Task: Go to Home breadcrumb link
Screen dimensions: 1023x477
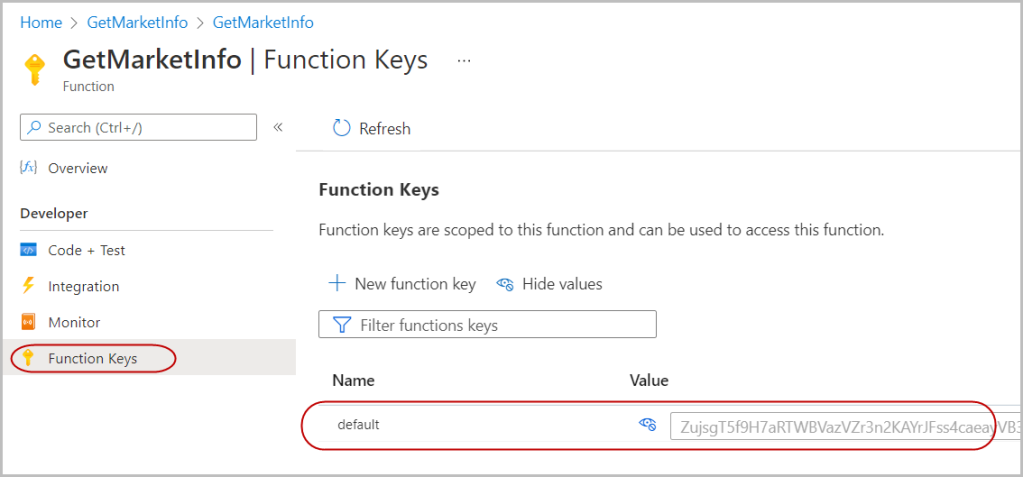Action: (x=41, y=22)
